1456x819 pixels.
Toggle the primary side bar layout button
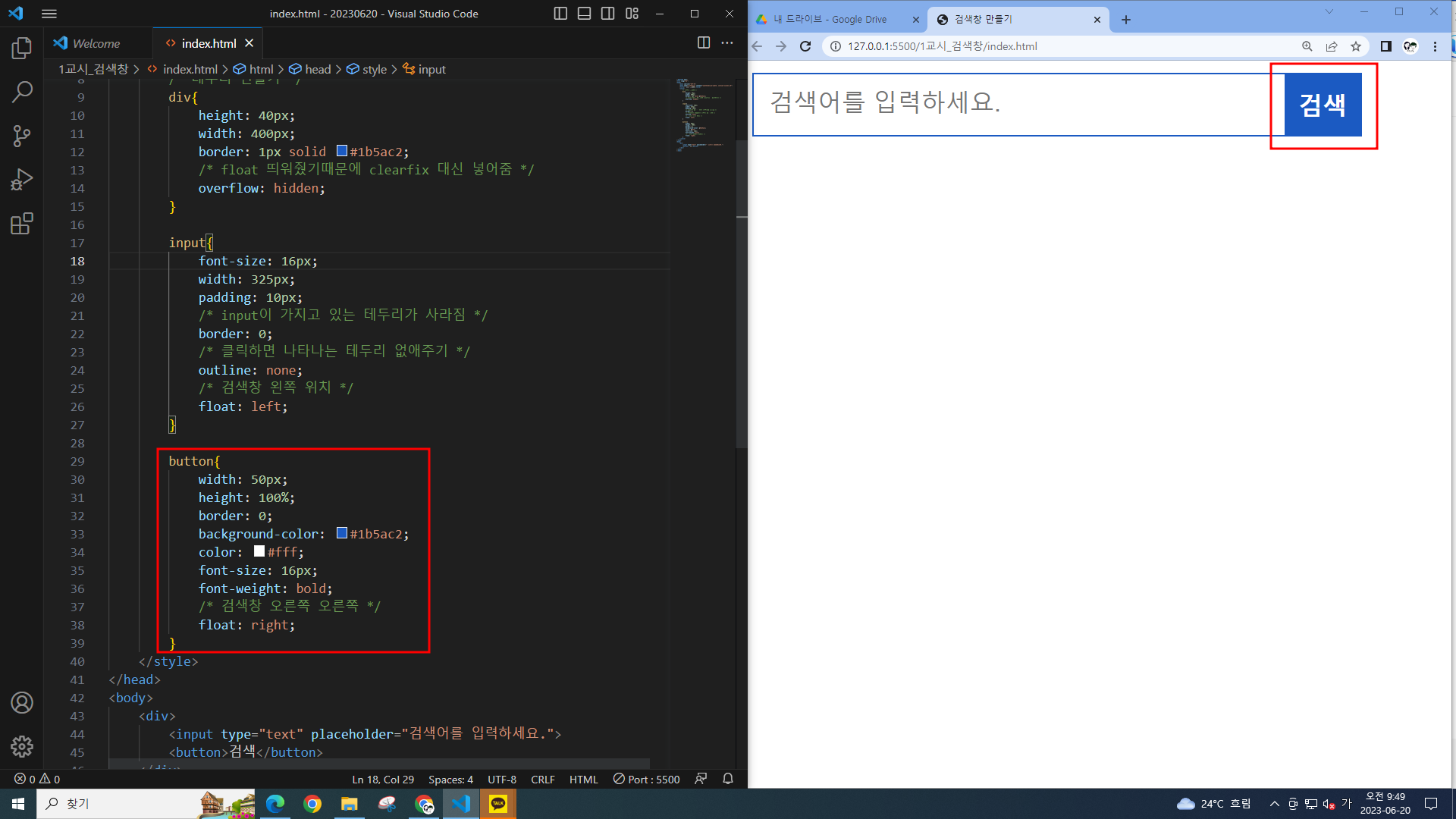pos(560,14)
